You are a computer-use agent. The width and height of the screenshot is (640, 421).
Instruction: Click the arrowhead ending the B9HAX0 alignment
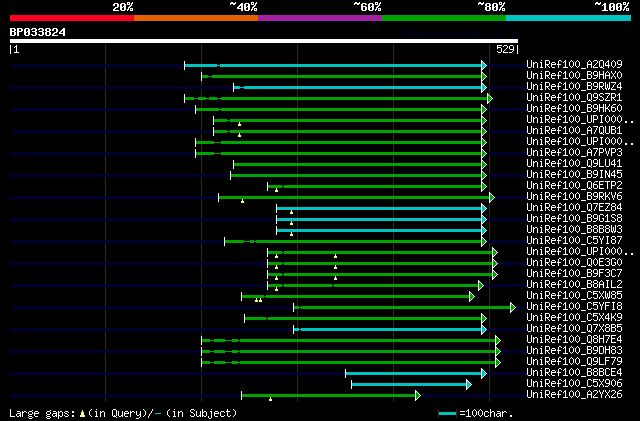[484, 76]
